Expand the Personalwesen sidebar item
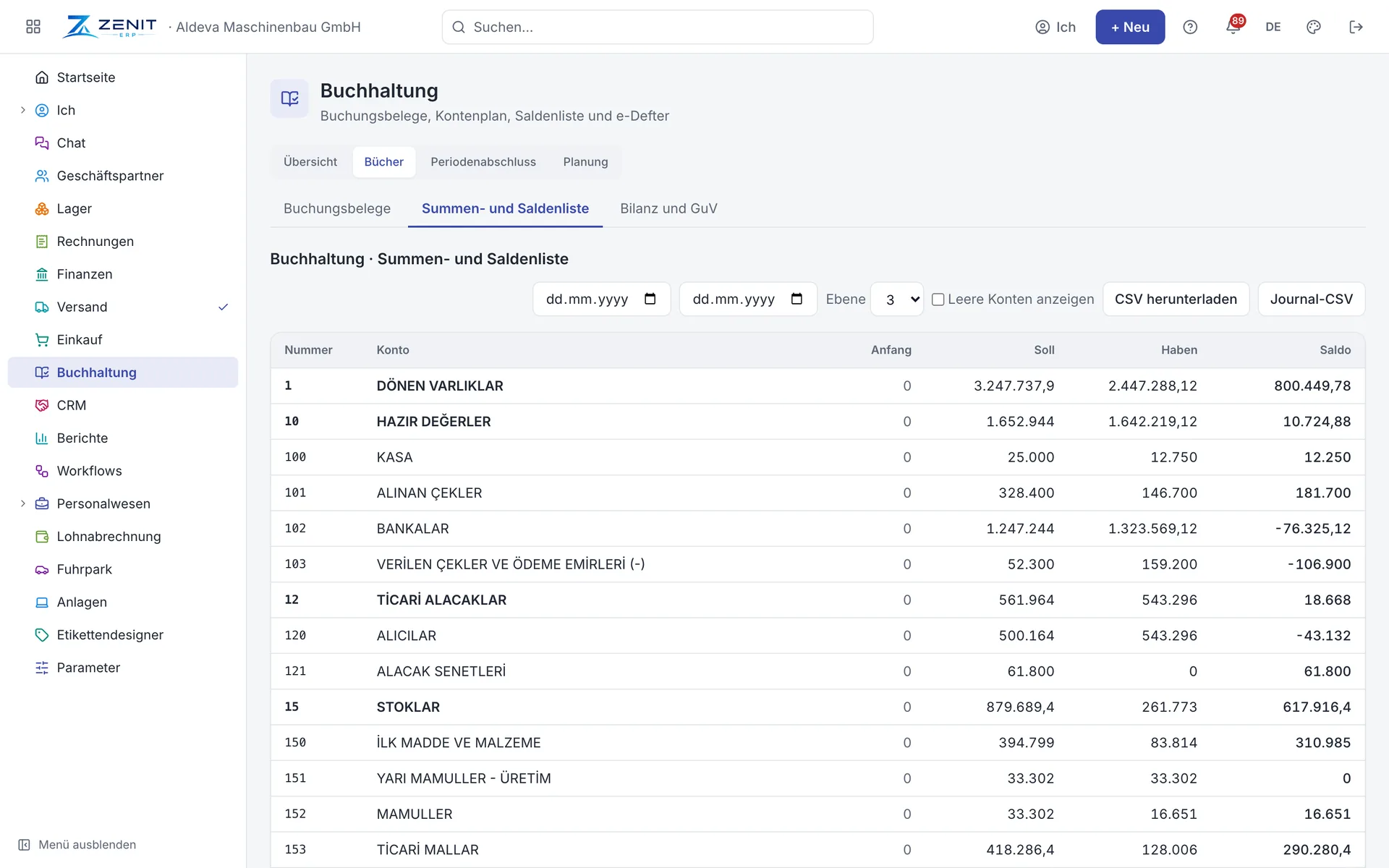The width and height of the screenshot is (1389, 868). pos(23,503)
